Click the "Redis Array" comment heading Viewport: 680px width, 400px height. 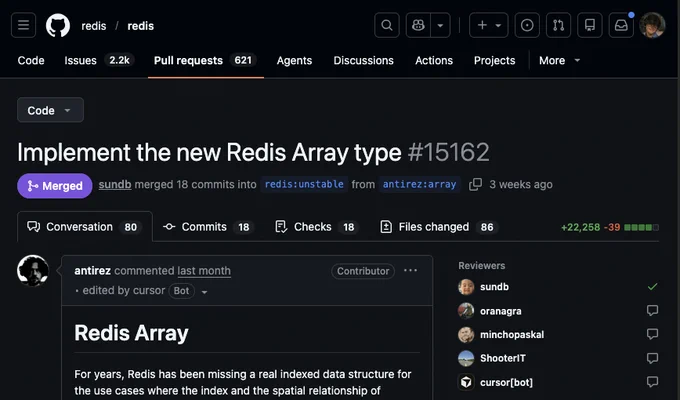131,333
